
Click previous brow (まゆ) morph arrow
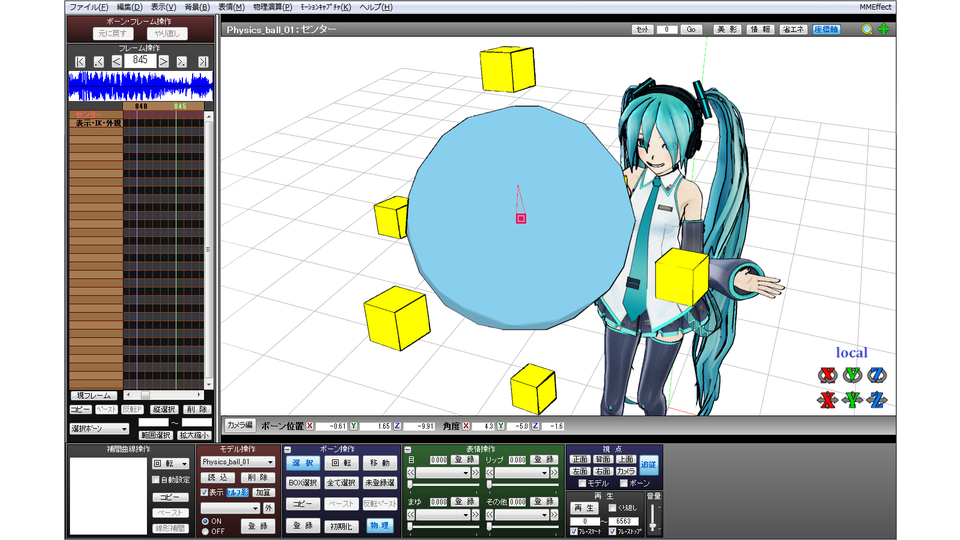tap(411, 515)
